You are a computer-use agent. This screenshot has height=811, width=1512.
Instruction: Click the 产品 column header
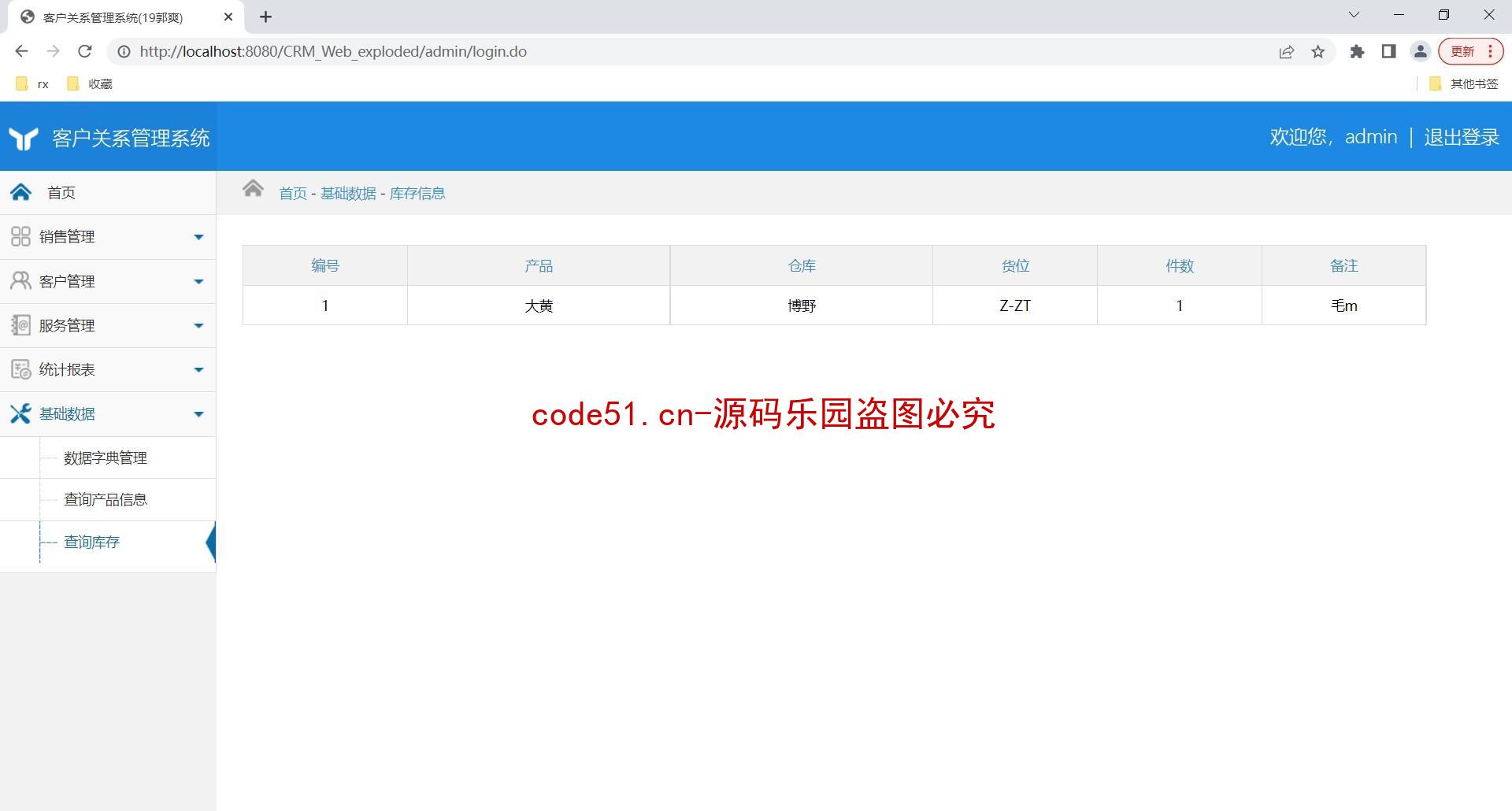539,266
